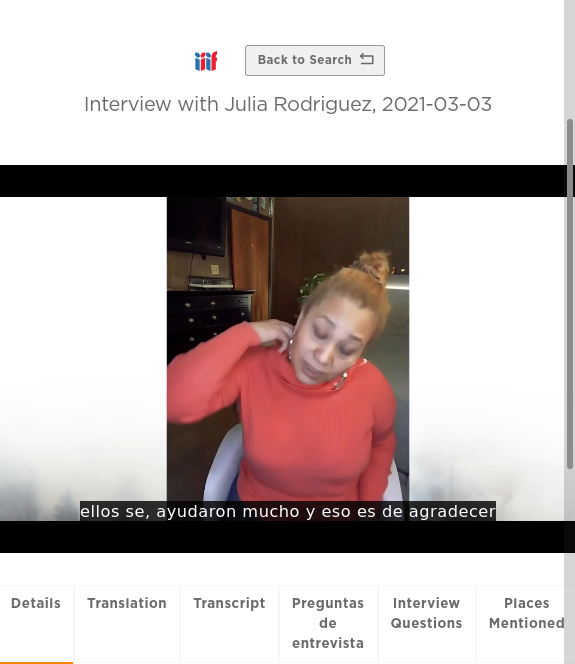The image size is (575, 664).
Task: Click the orange indicator under Details tab
Action: coord(36,663)
